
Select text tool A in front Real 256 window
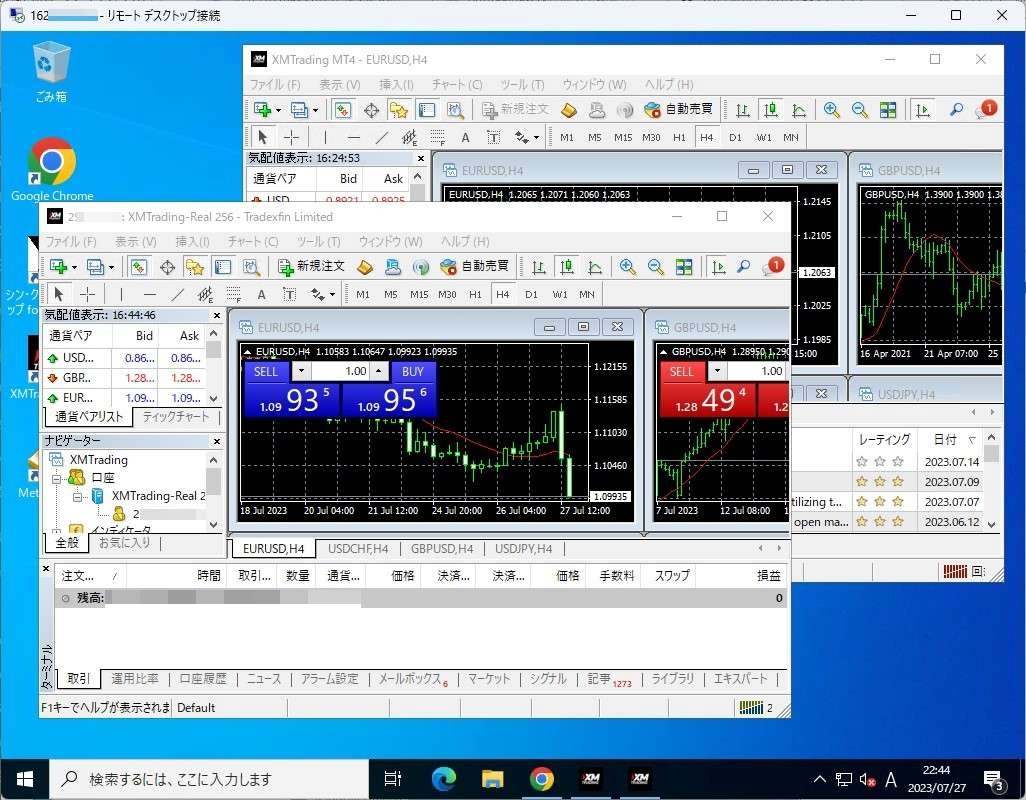tap(262, 294)
